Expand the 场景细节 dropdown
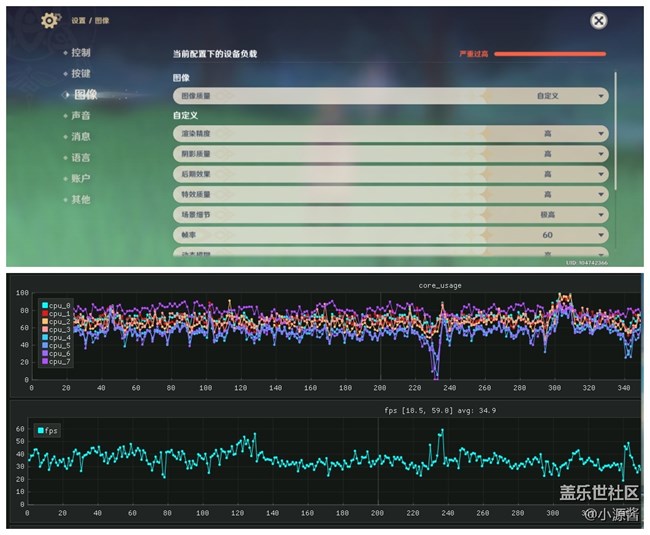 click(x=600, y=214)
